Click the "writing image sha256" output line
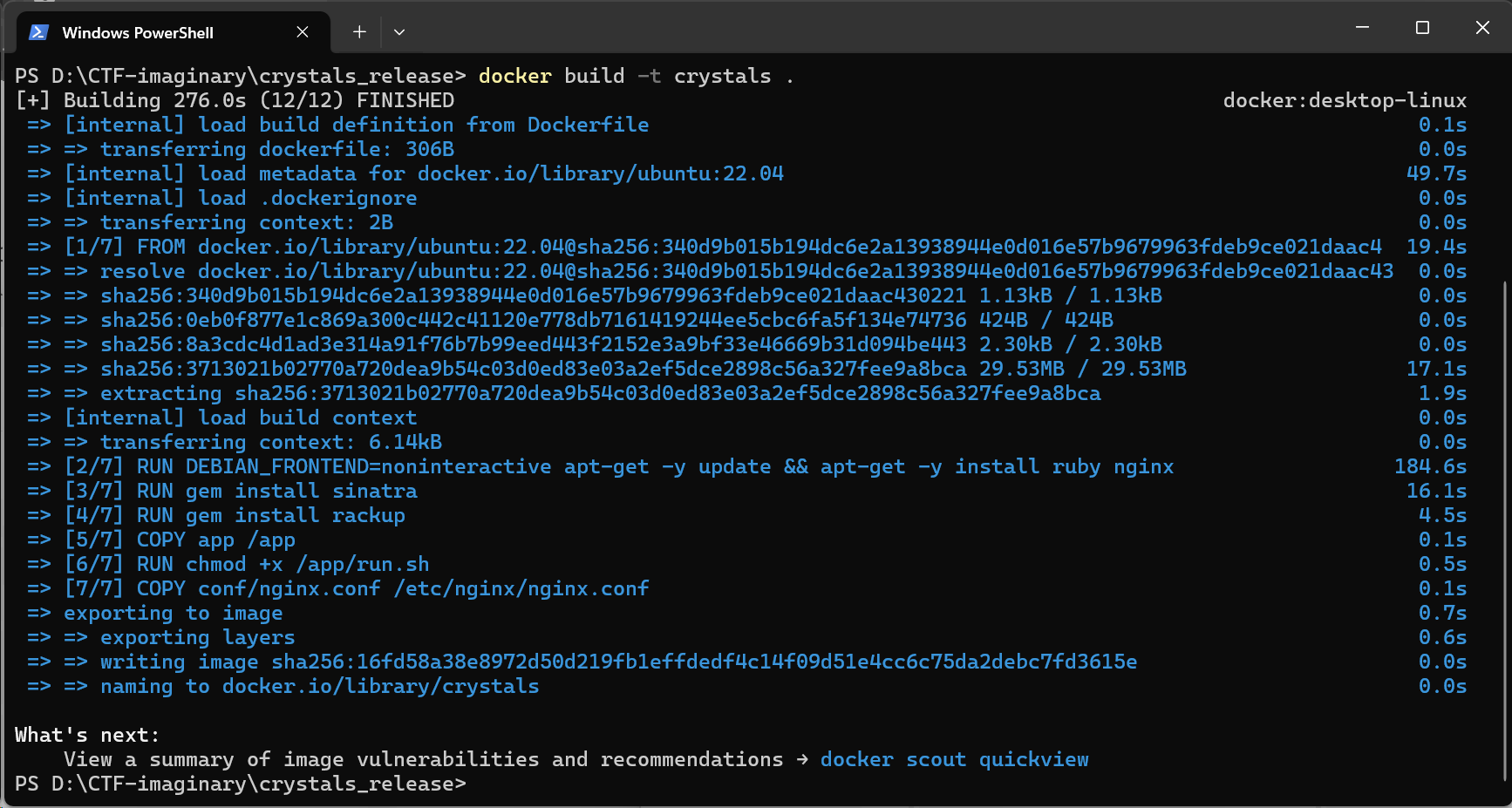1512x808 pixels. tap(617, 662)
